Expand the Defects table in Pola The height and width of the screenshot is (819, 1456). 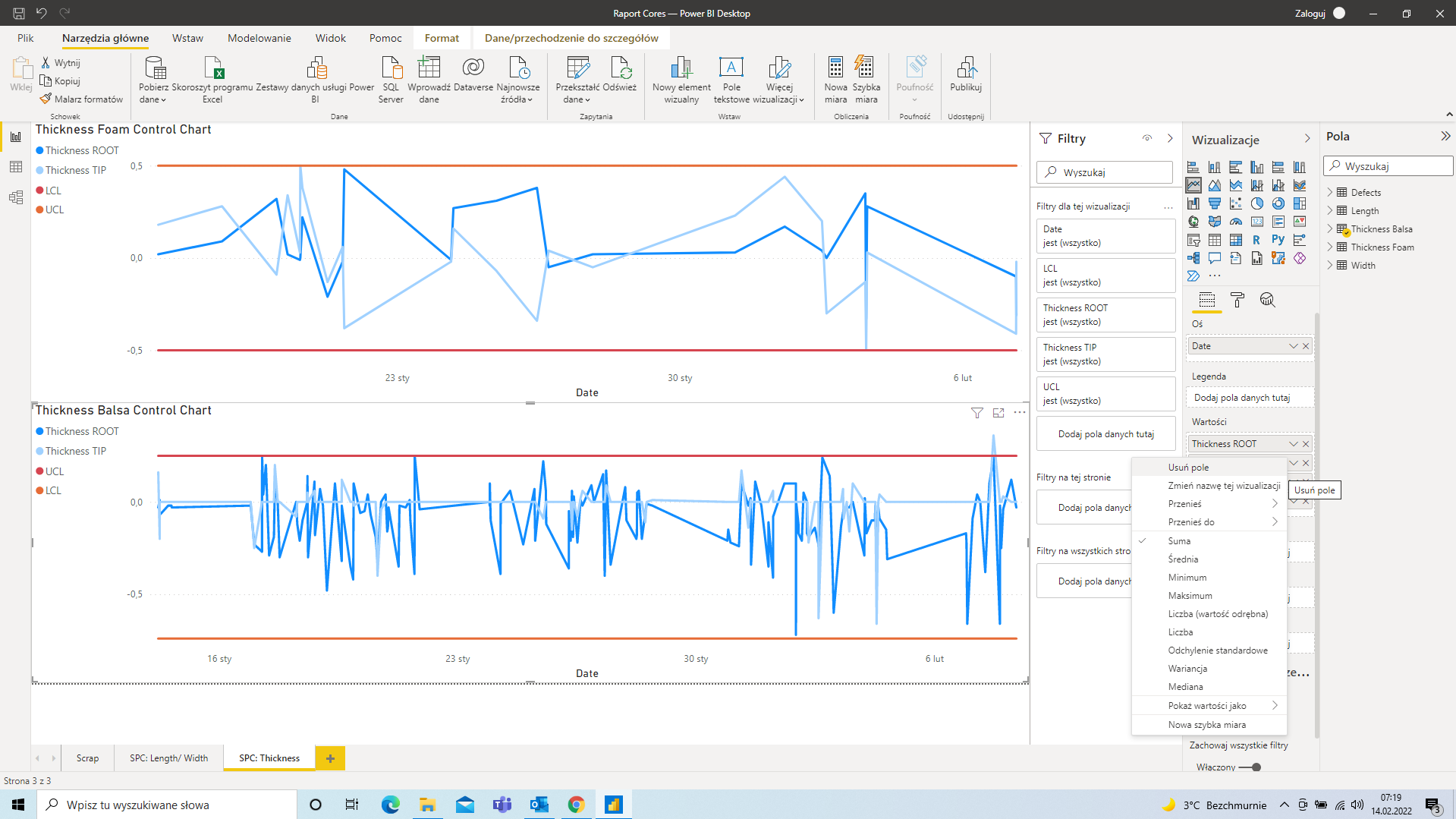pos(1330,193)
